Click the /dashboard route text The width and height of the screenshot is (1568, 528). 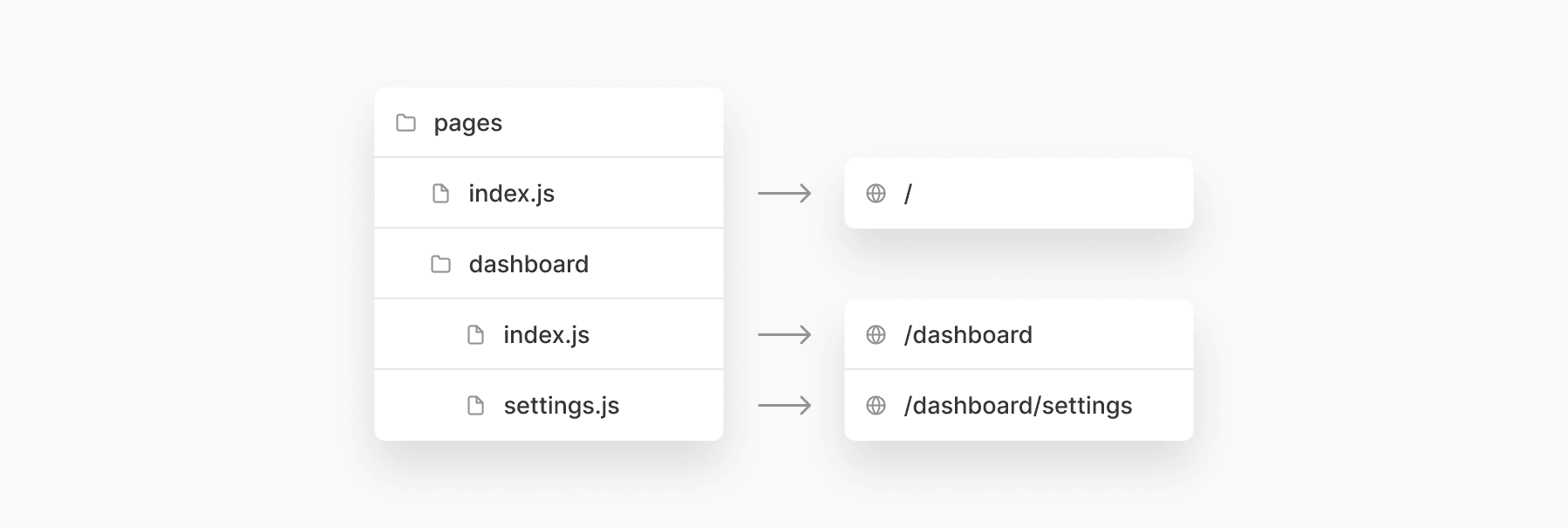(x=968, y=334)
